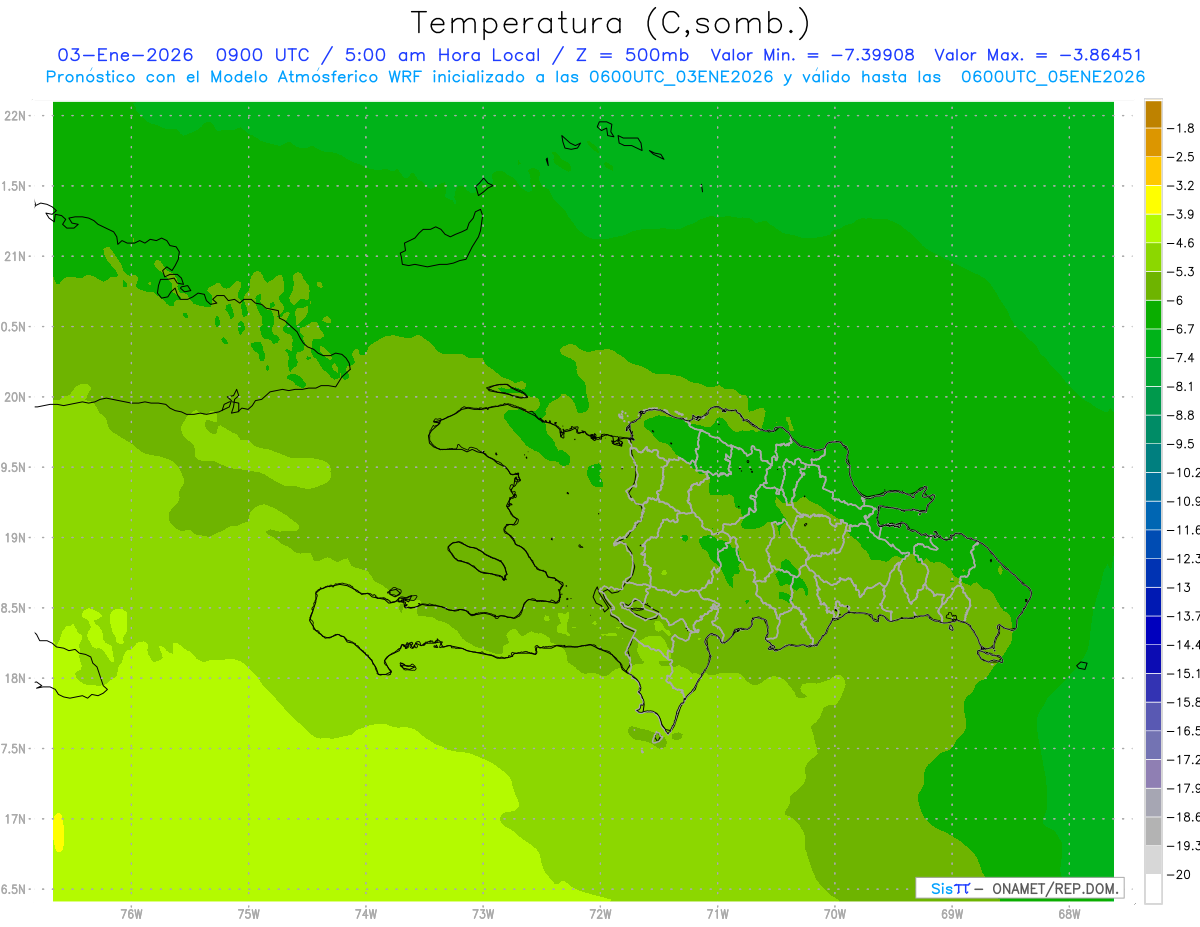Click the deep blue legend swatch below -13

1153,602
